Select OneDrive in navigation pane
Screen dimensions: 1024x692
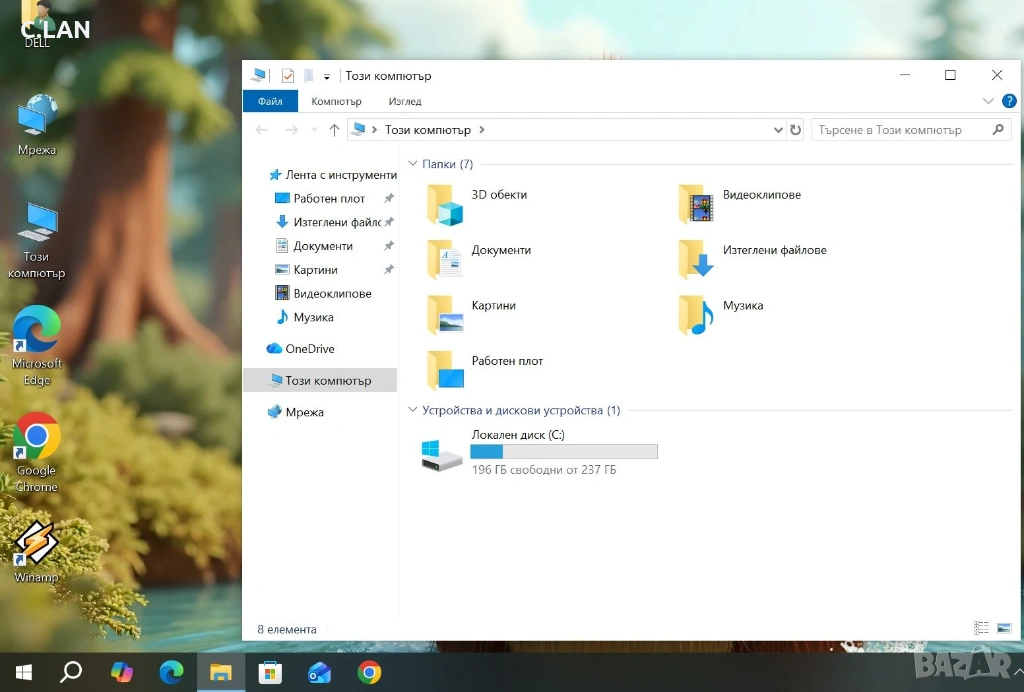(309, 349)
